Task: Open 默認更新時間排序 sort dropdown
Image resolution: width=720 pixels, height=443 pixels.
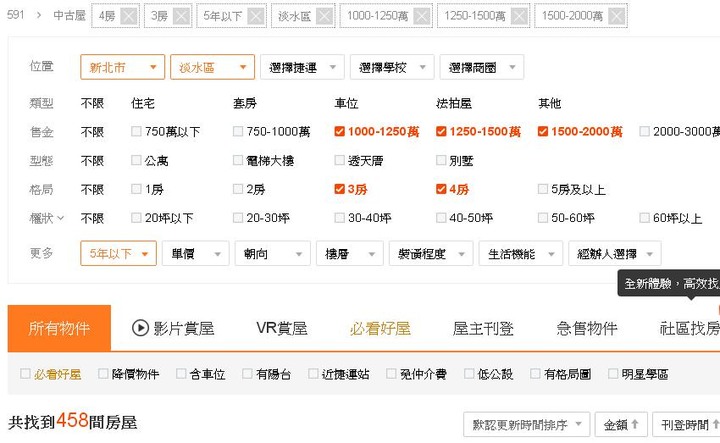Action: point(527,425)
